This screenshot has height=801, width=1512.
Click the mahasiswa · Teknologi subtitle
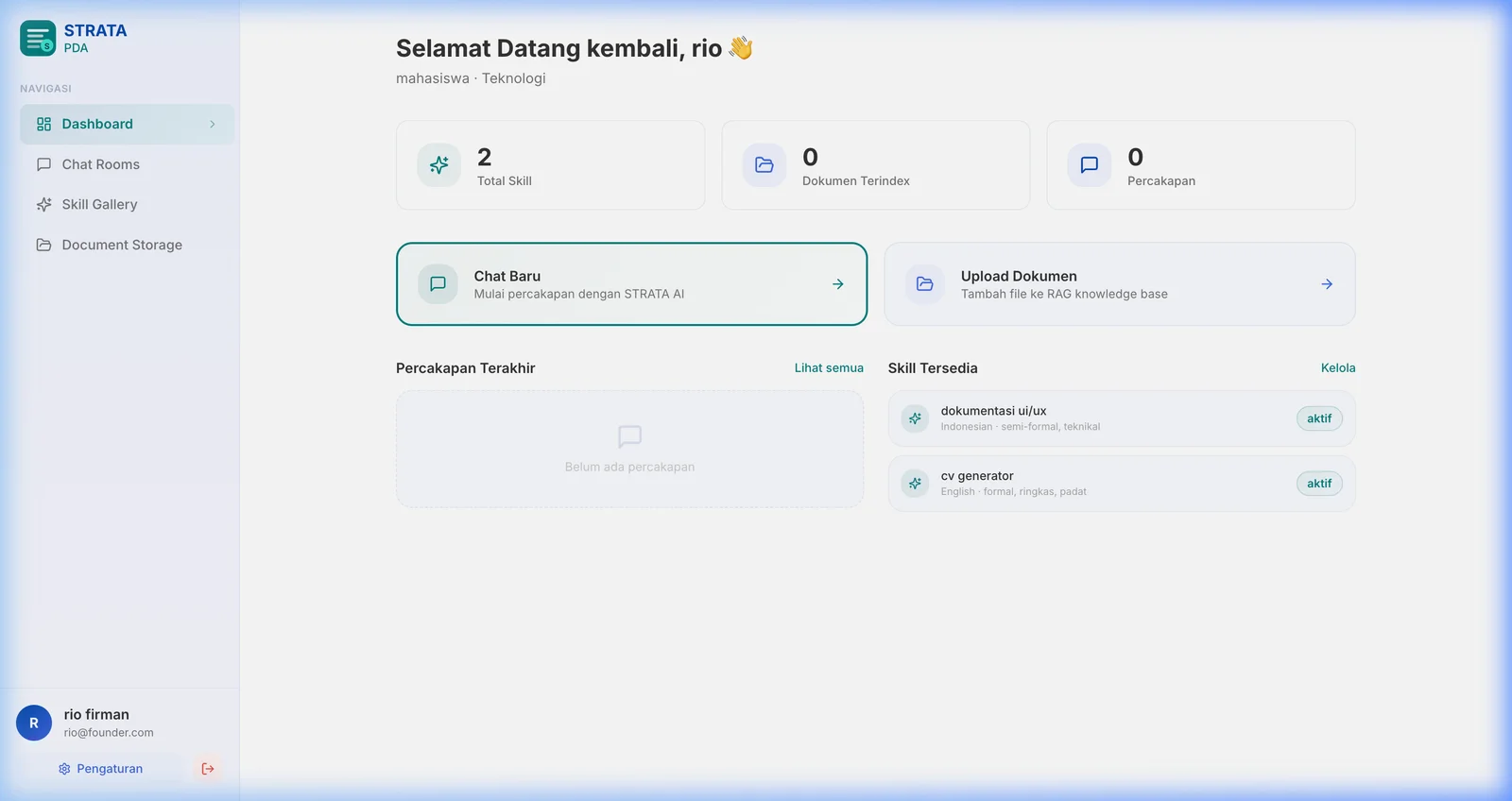click(471, 78)
